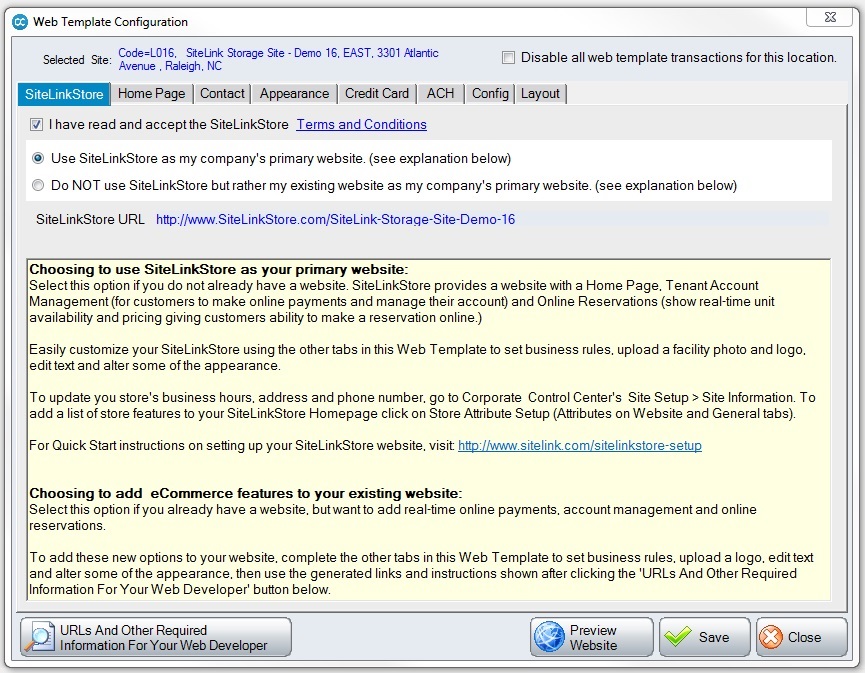
Task: Click the Save button label
Action: 714,637
